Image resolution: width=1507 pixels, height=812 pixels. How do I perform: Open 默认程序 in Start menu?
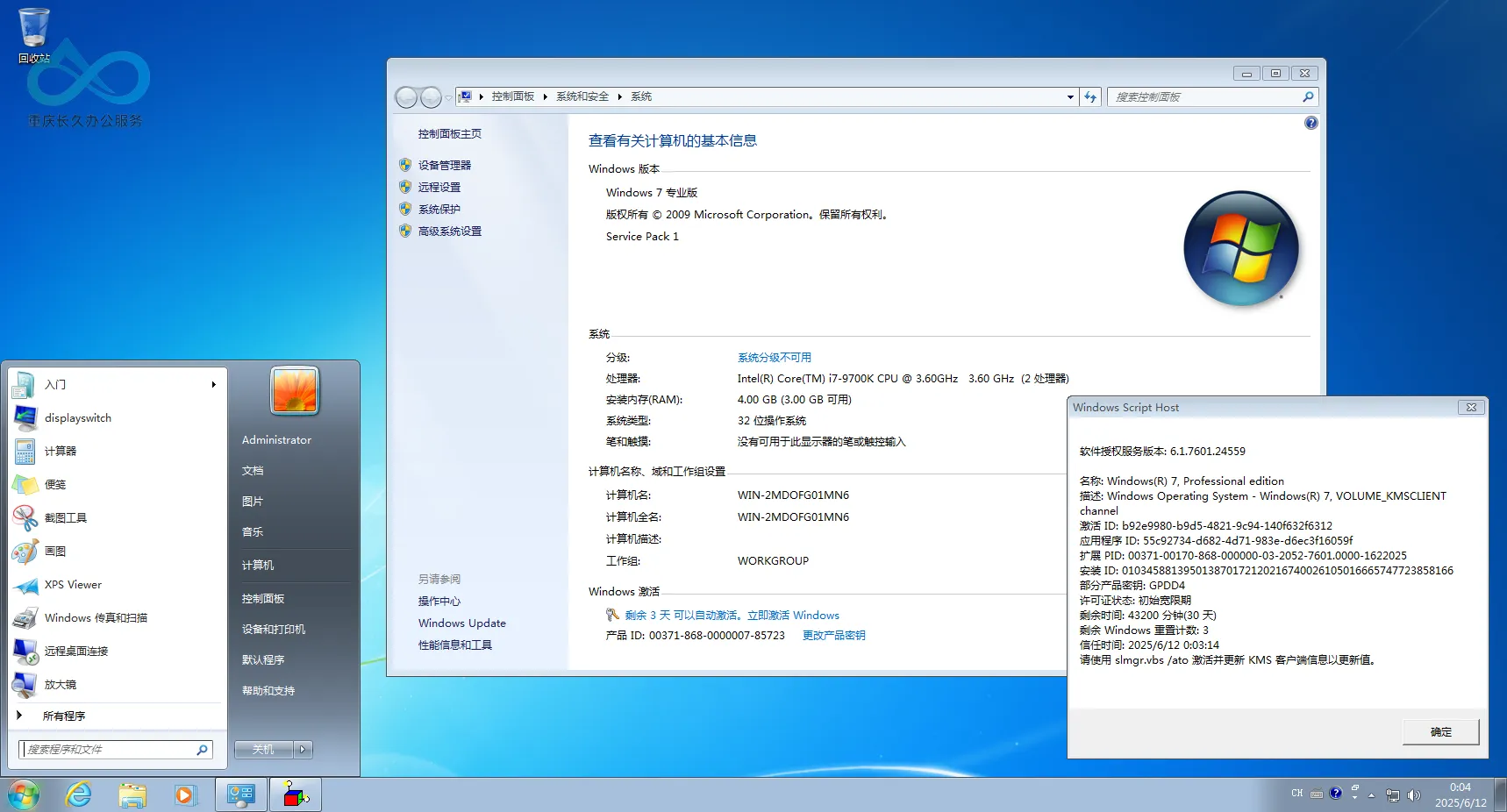click(x=263, y=660)
